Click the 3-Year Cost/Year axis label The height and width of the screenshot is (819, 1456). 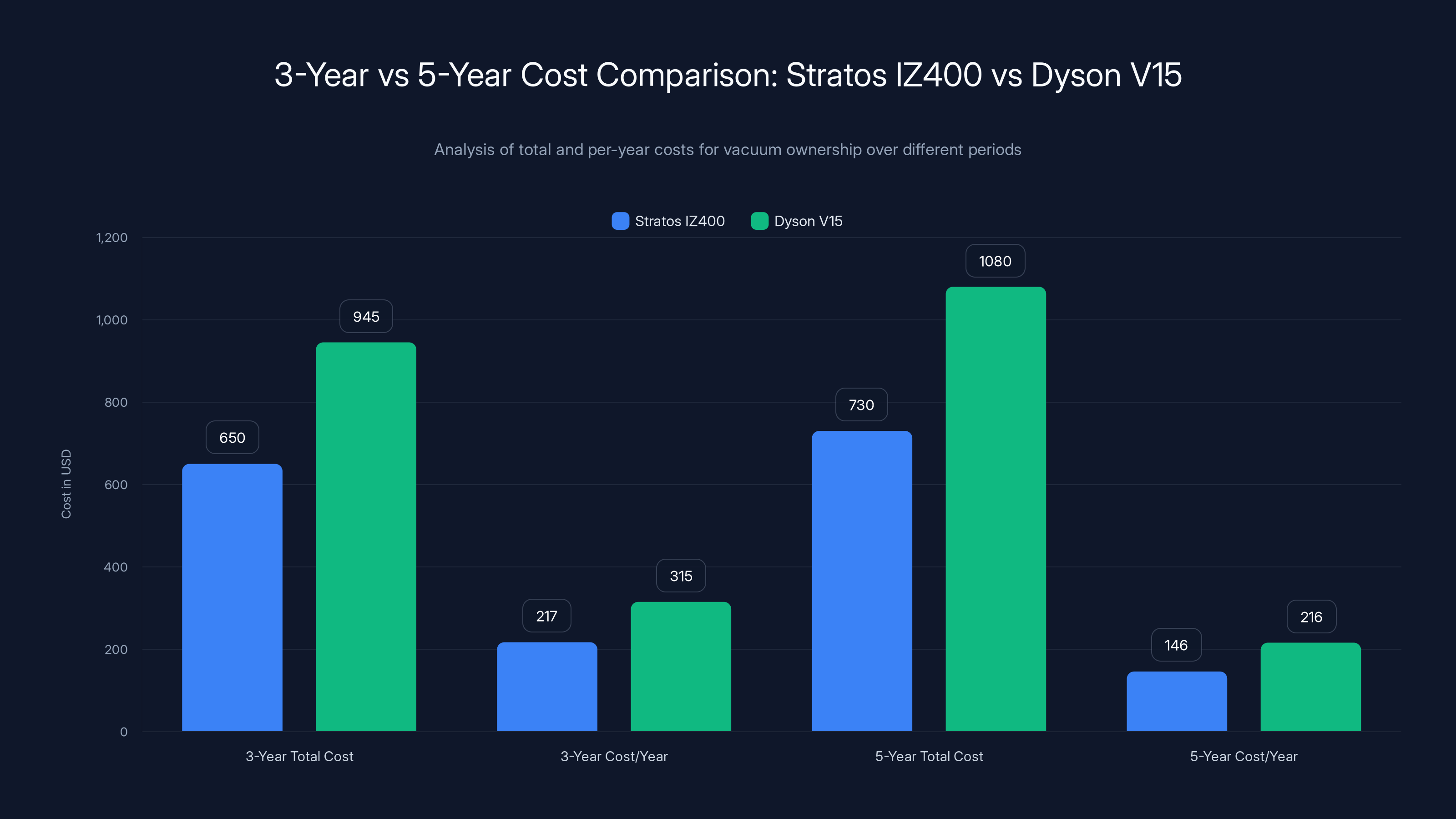(x=614, y=756)
